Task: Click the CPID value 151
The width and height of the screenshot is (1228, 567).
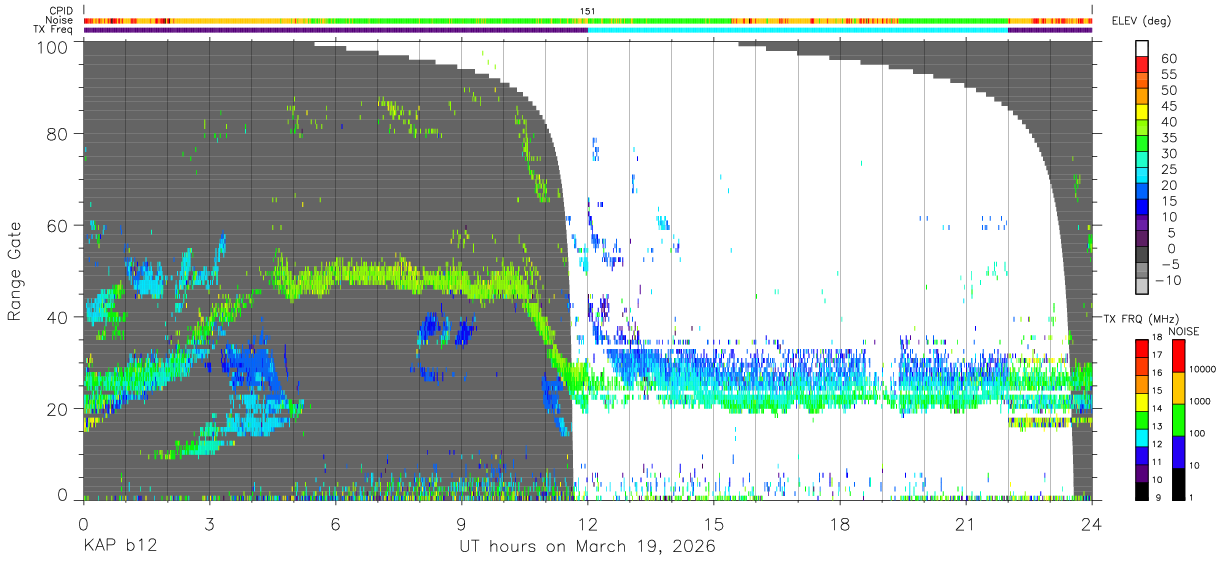Action: pyautogui.click(x=588, y=11)
